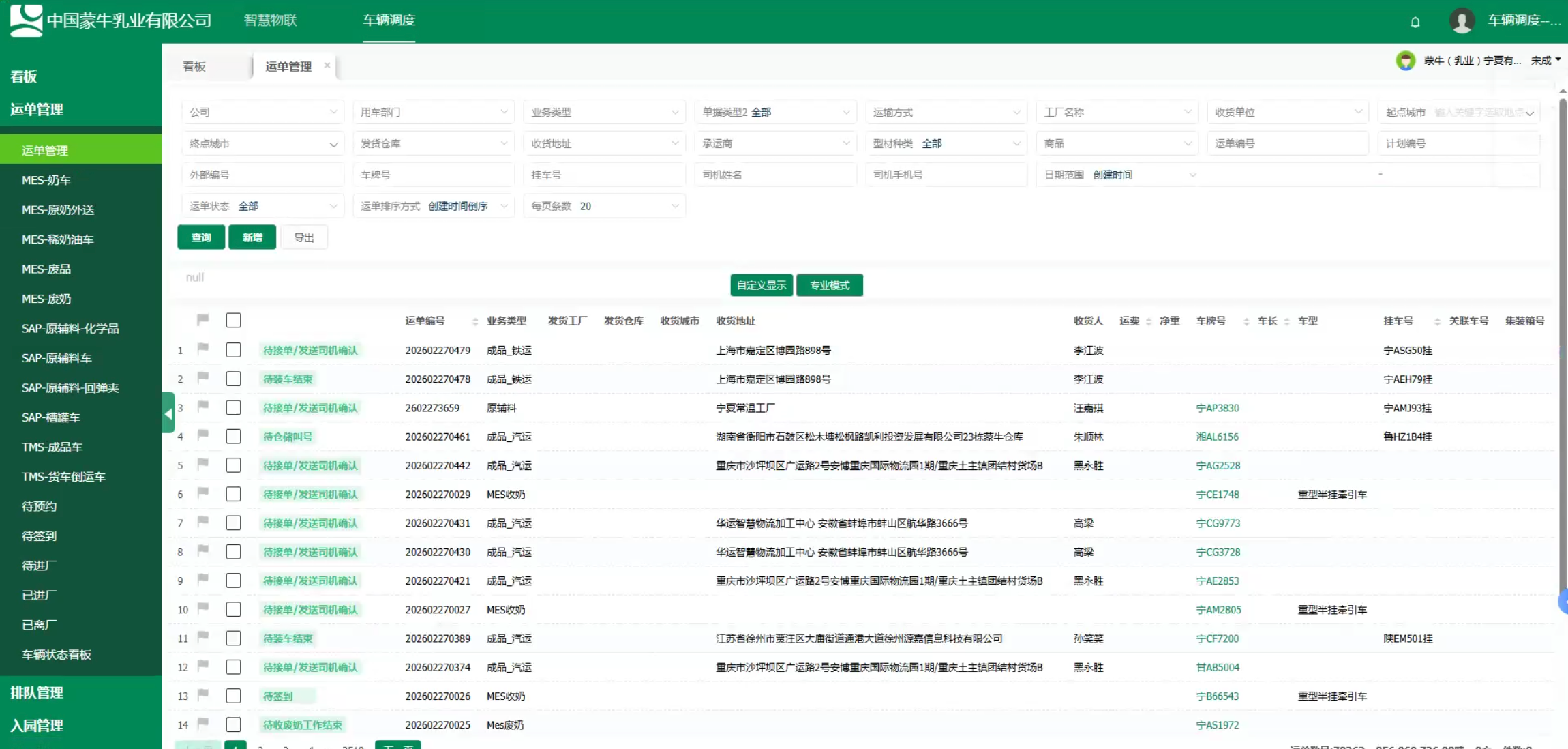The height and width of the screenshot is (749, 1568).
Task: Toggle the select-all header checkbox
Action: [233, 320]
